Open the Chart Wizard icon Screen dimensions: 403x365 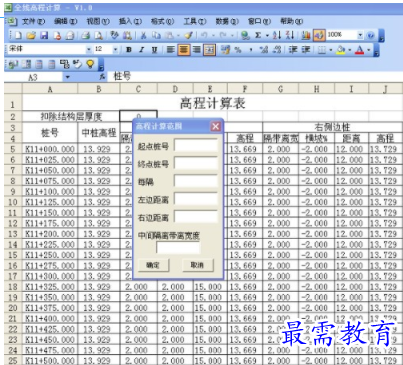306,35
